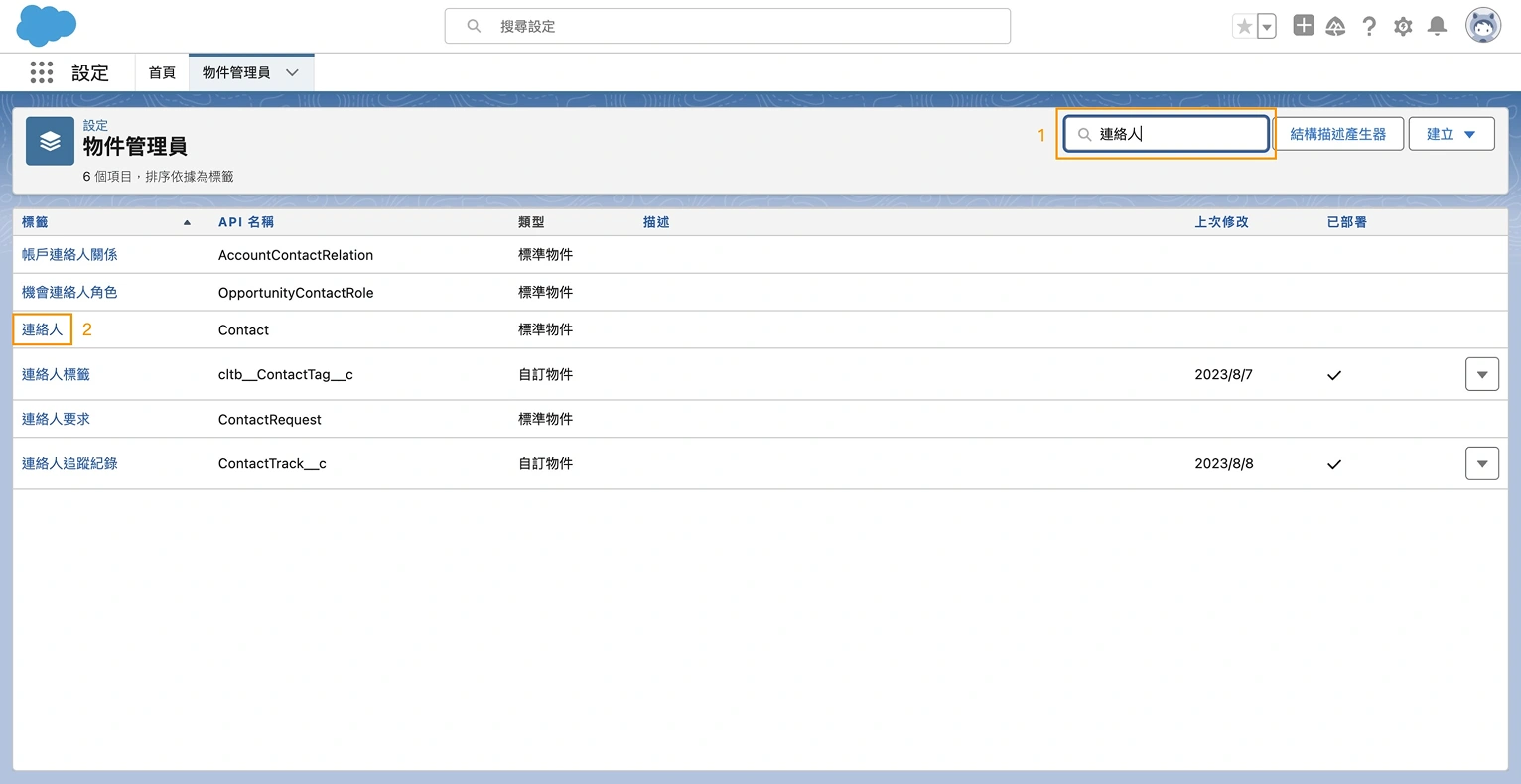
Task: Open the user avatar profile menu
Action: pos(1482,25)
